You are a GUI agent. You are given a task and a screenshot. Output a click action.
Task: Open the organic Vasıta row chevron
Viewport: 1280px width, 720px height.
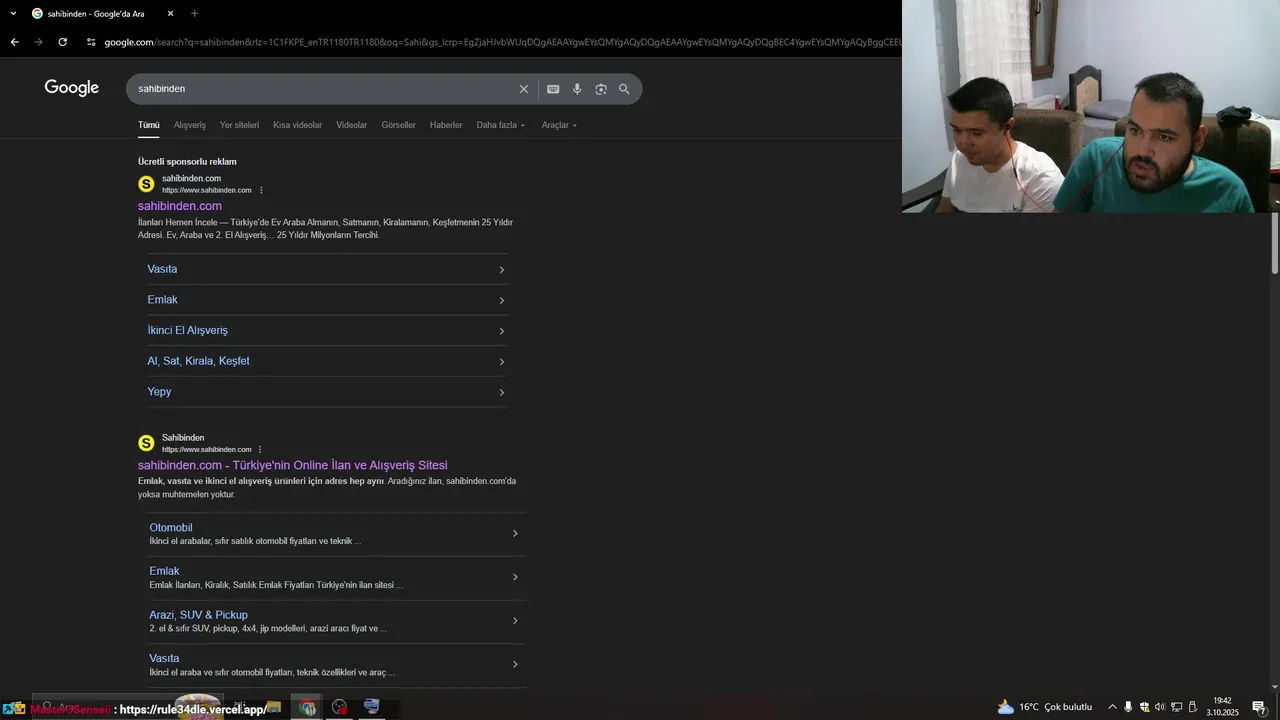click(515, 664)
